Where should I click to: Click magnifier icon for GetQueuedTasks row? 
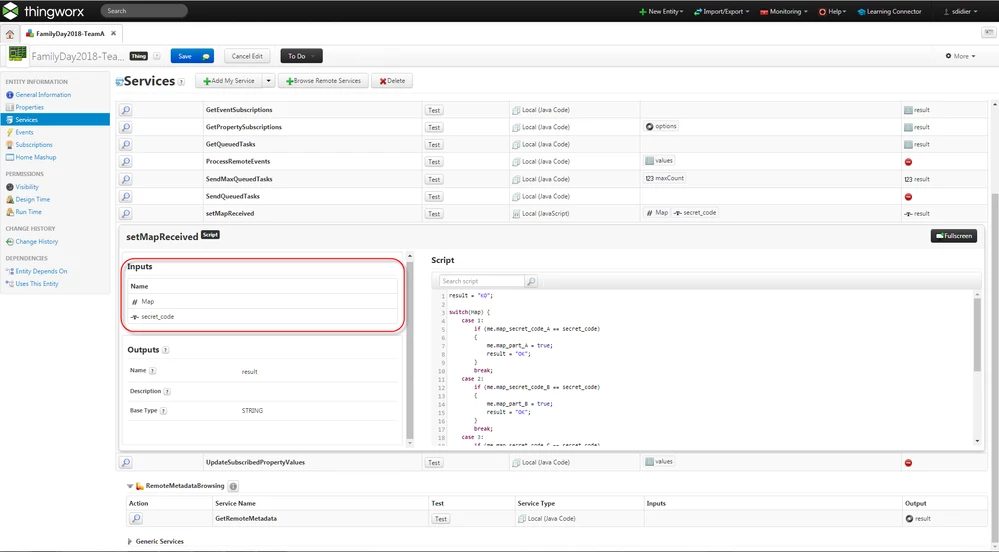(126, 145)
